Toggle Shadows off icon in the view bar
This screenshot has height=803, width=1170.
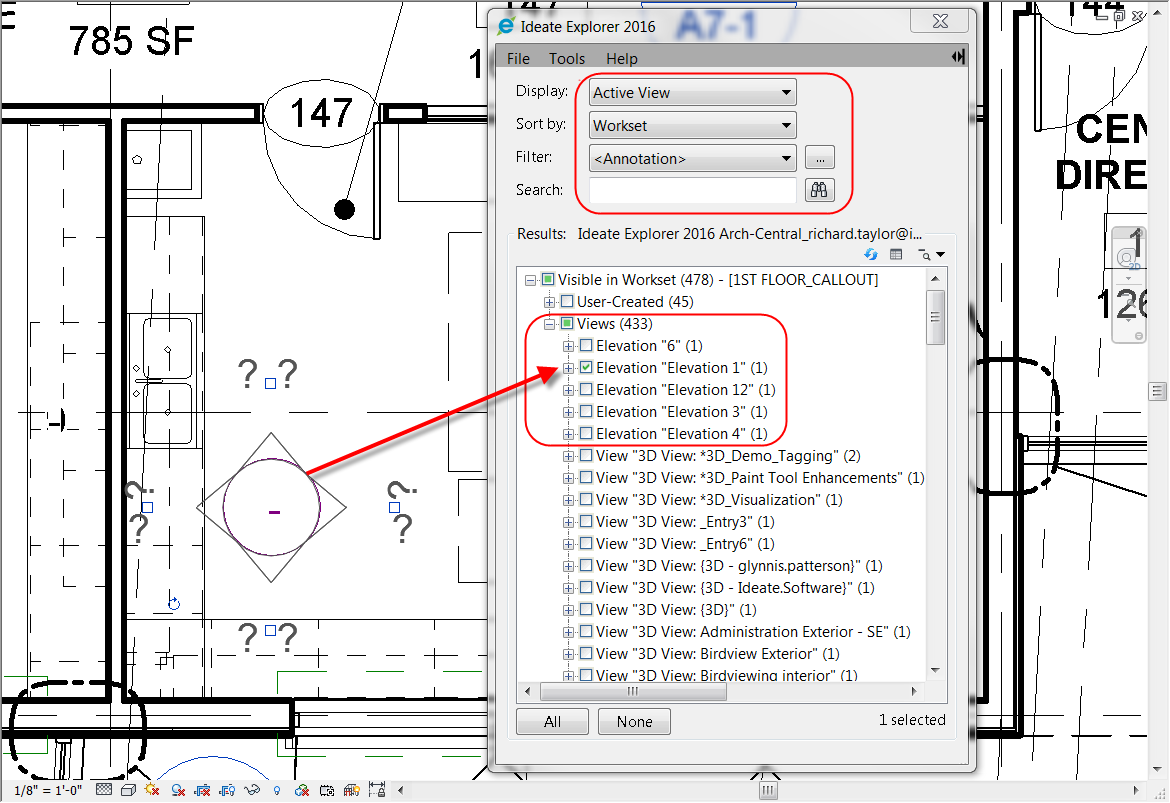pyautogui.click(x=178, y=790)
